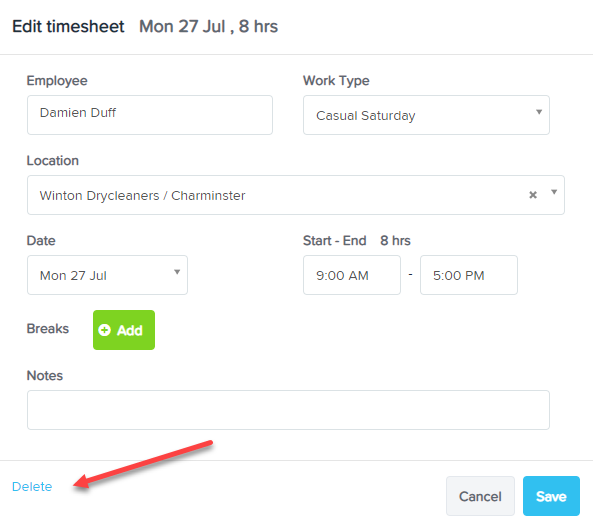Image resolution: width=593 pixels, height=526 pixels.
Task: Click the Work Type label
Action: tap(336, 81)
